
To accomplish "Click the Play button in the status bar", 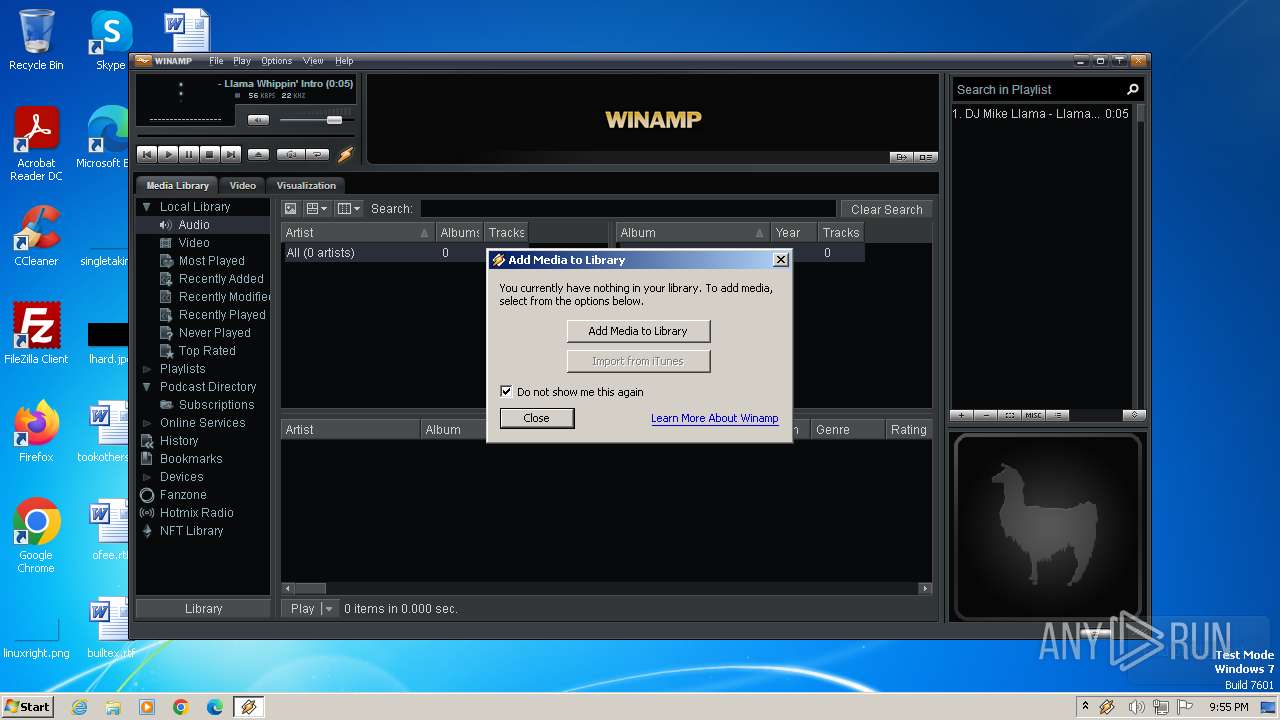I will [302, 608].
